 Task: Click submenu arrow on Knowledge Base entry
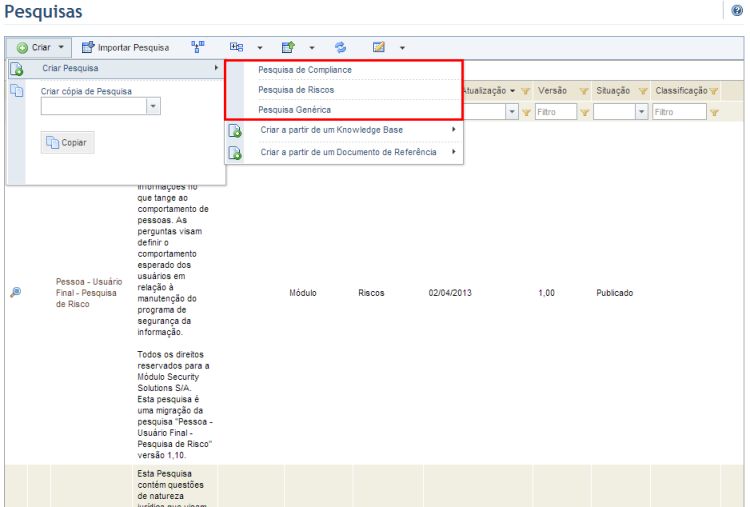pos(453,129)
